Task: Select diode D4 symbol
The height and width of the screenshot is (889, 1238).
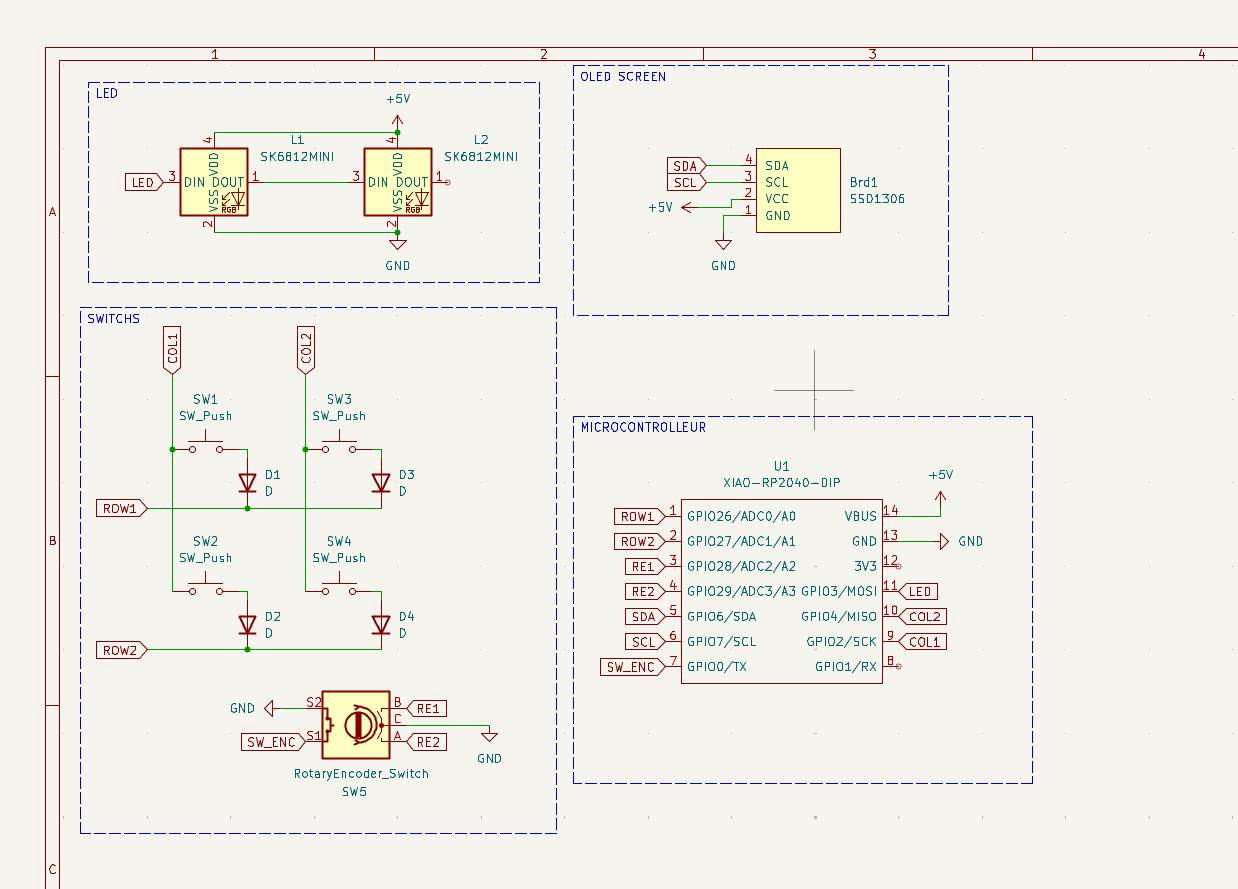Action: [x=380, y=625]
